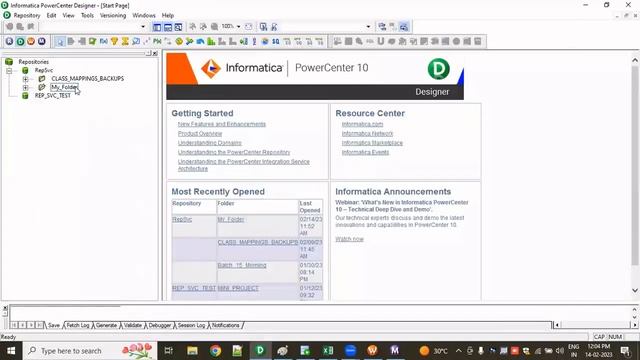
Task: Open the Repository menu
Action: [x=27, y=16]
